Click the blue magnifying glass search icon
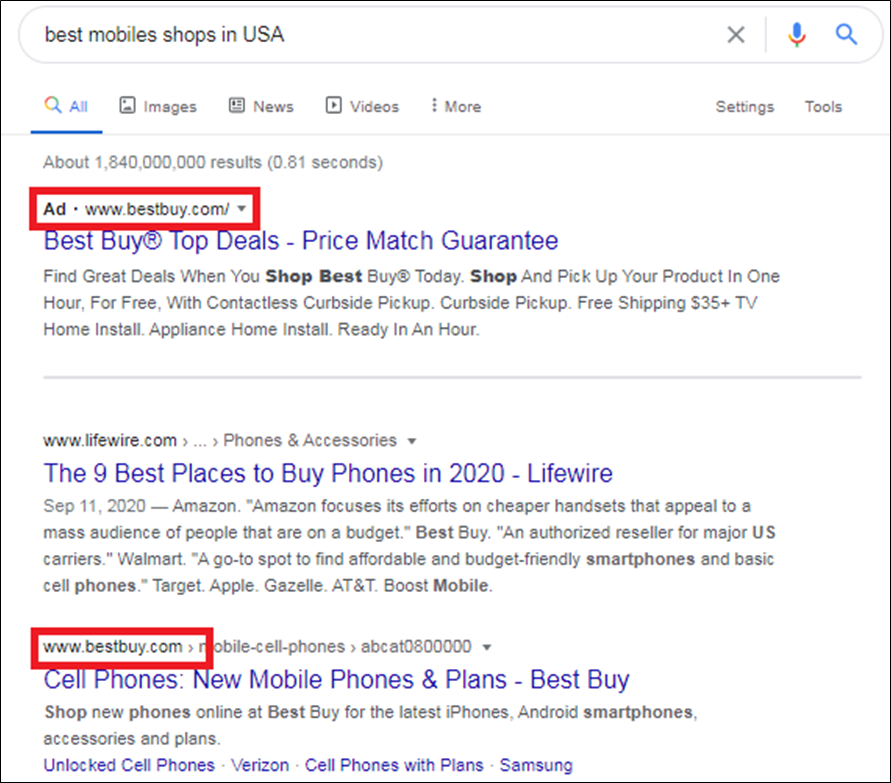Image resolution: width=891 pixels, height=783 pixels. click(846, 34)
